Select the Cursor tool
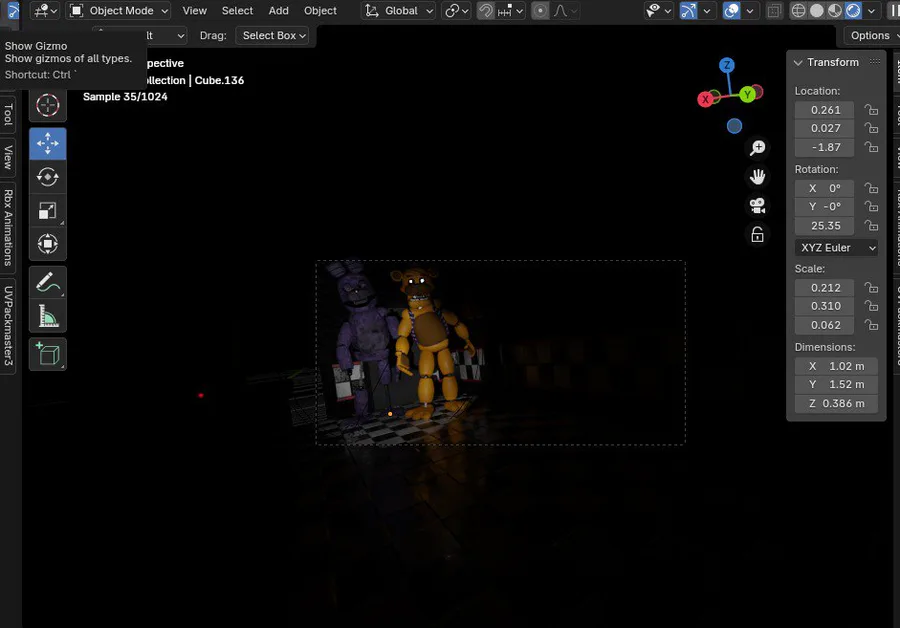This screenshot has height=628, width=900. (x=48, y=106)
